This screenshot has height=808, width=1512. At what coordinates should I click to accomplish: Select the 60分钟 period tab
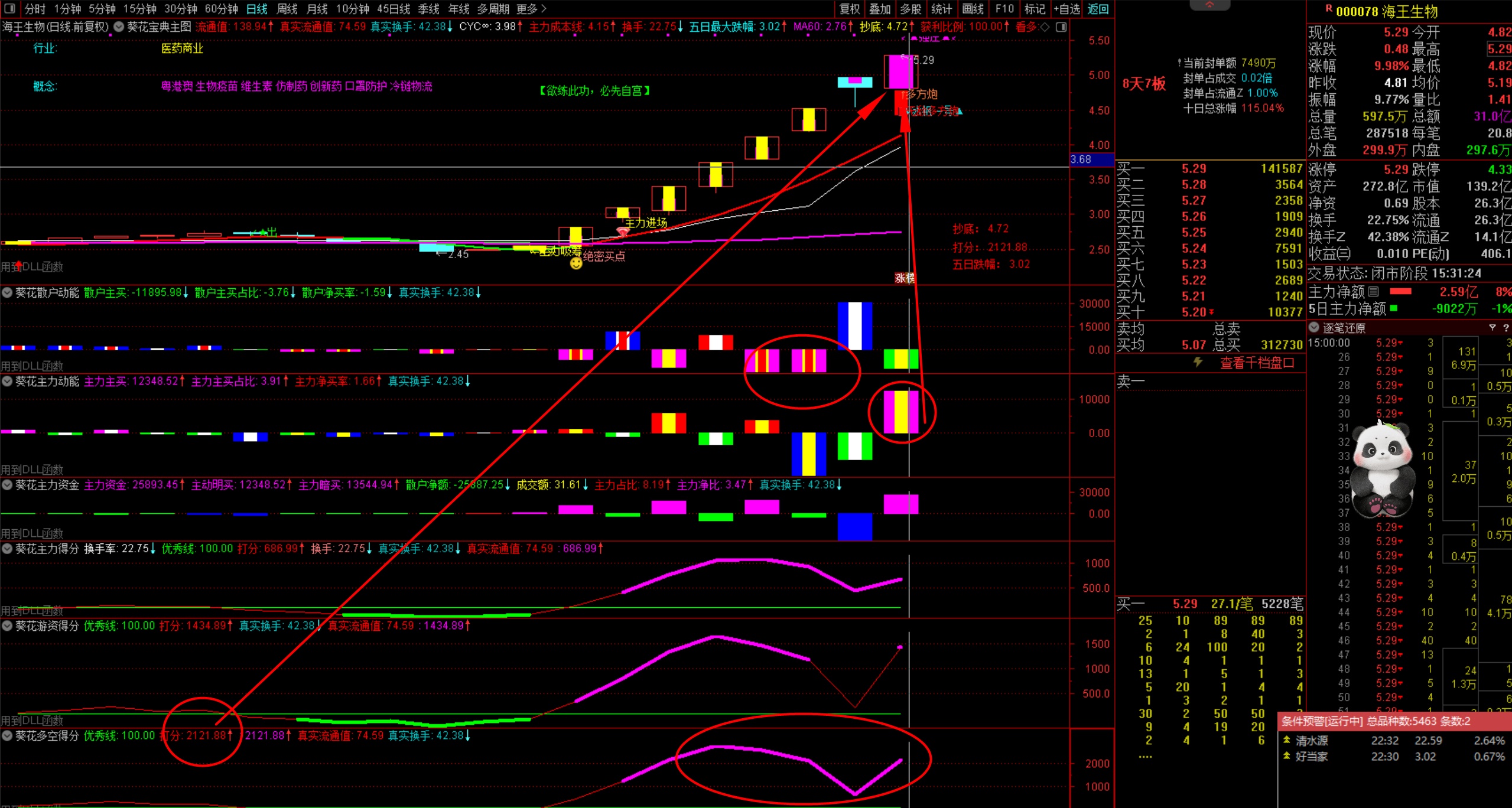click(x=221, y=9)
